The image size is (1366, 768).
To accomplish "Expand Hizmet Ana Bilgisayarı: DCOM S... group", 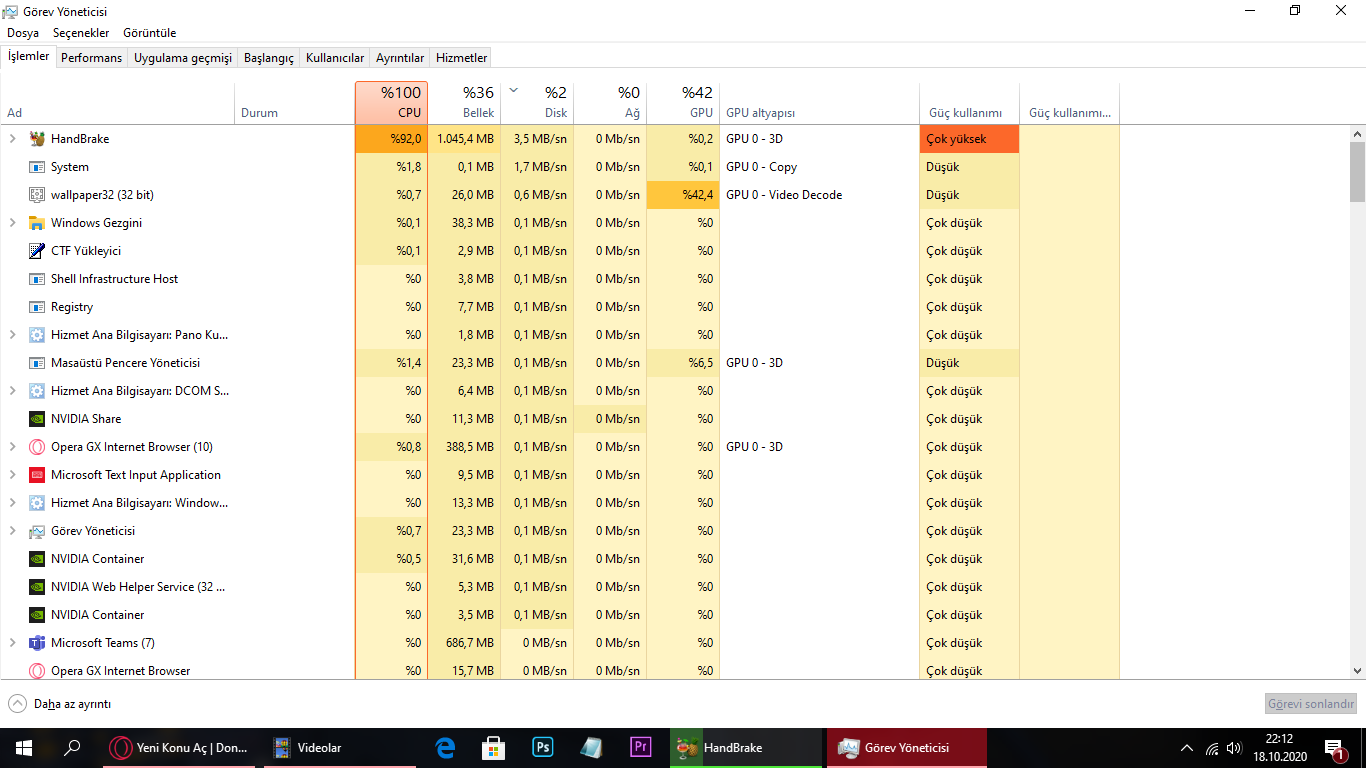I will click(x=12, y=391).
